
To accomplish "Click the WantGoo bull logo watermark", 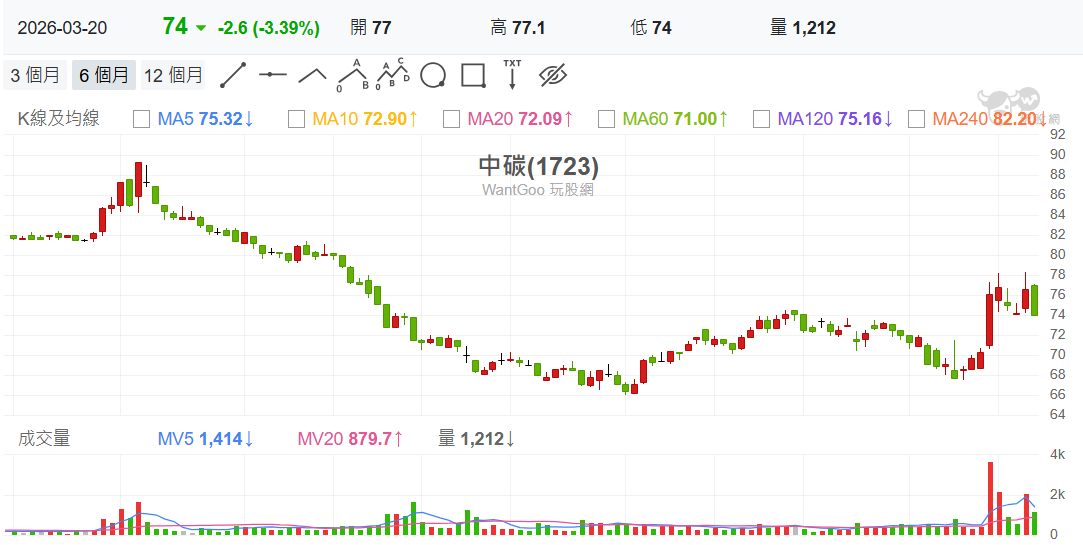I will [x=1009, y=103].
